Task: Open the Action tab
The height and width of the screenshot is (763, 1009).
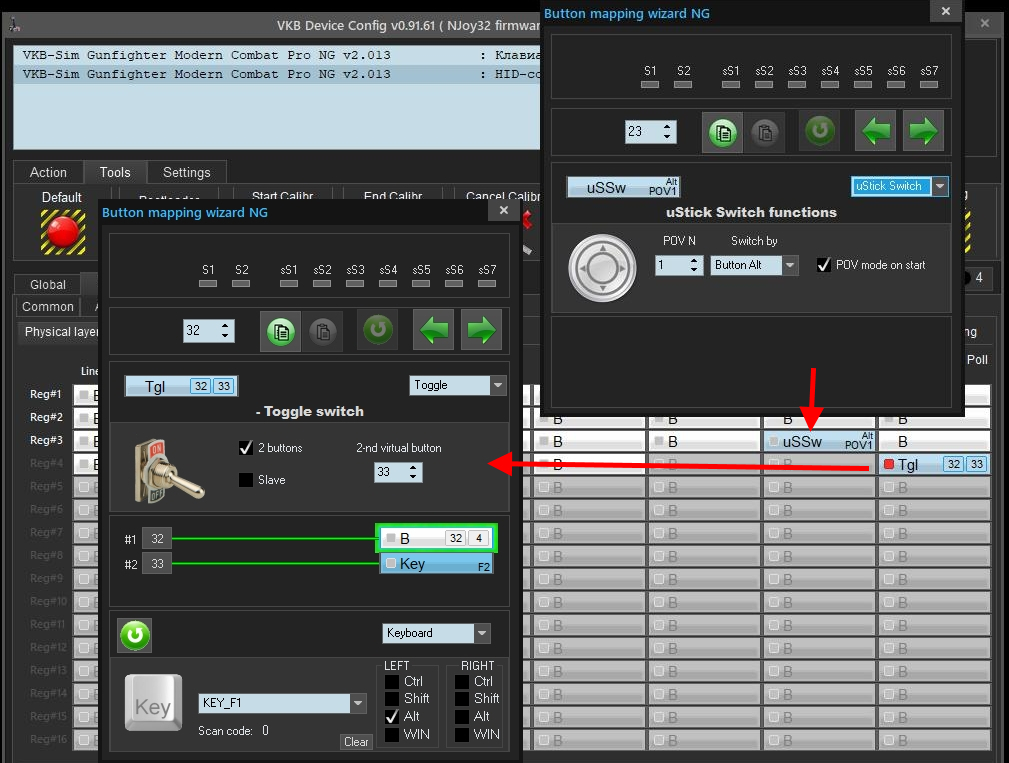Action: click(48, 172)
